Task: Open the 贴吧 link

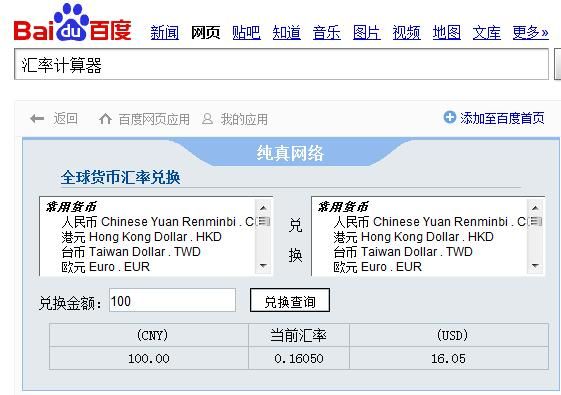Action: [246, 33]
